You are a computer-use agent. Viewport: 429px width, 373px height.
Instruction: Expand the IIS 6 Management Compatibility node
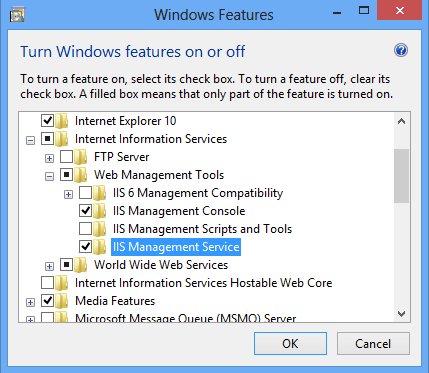tap(68, 194)
